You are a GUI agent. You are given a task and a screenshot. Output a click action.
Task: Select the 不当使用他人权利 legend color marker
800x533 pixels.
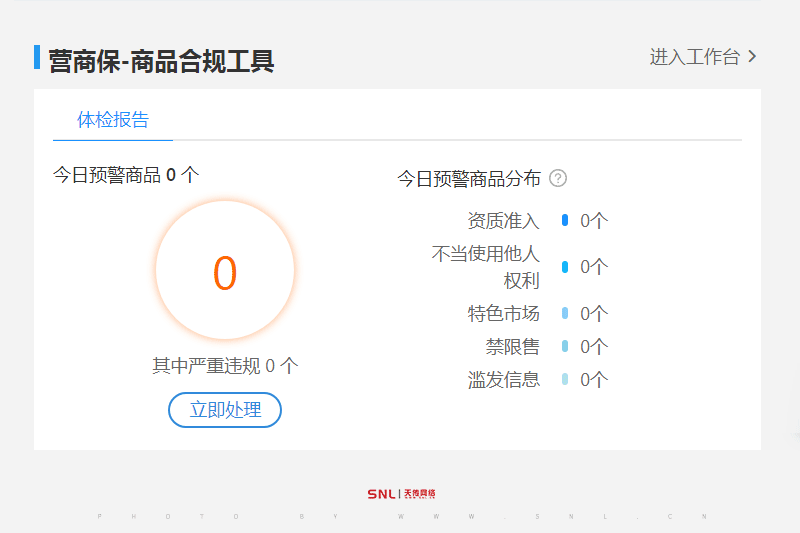pyautogui.click(x=565, y=267)
